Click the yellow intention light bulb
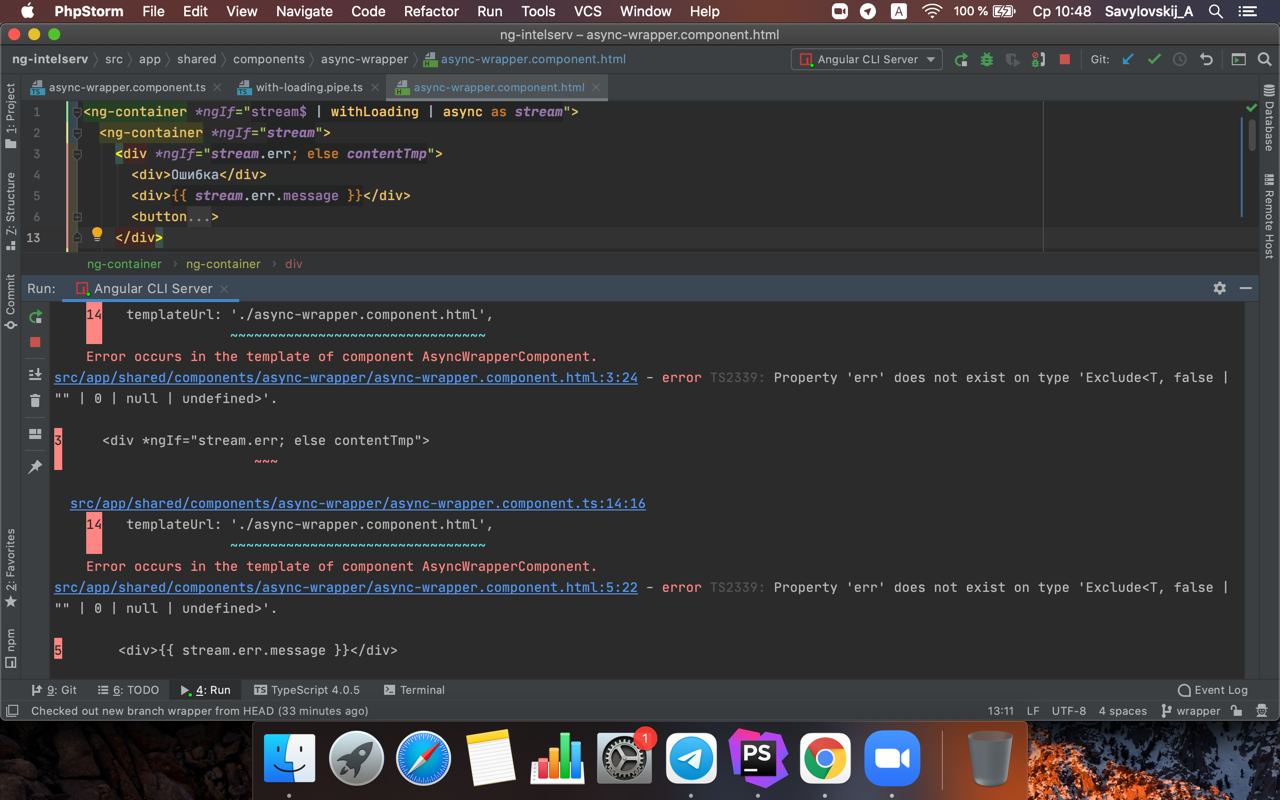The width and height of the screenshot is (1280, 800). click(97, 235)
